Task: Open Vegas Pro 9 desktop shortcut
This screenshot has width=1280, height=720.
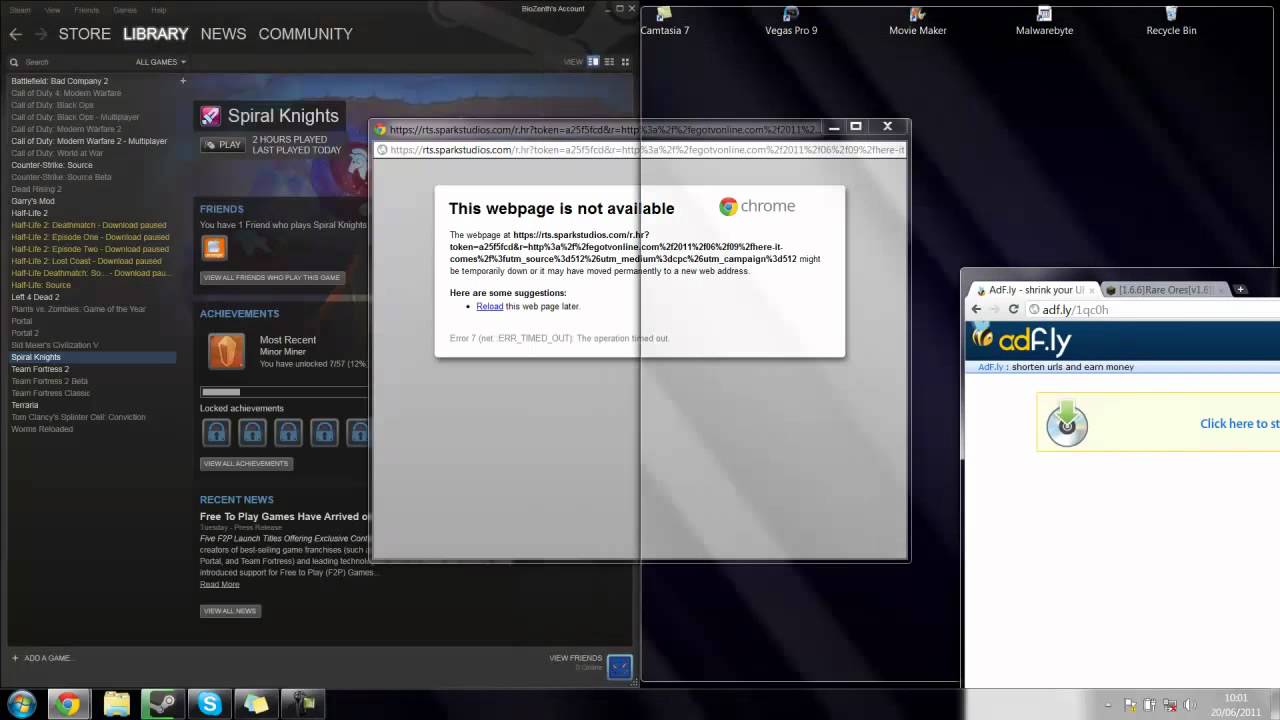Action: click(791, 22)
